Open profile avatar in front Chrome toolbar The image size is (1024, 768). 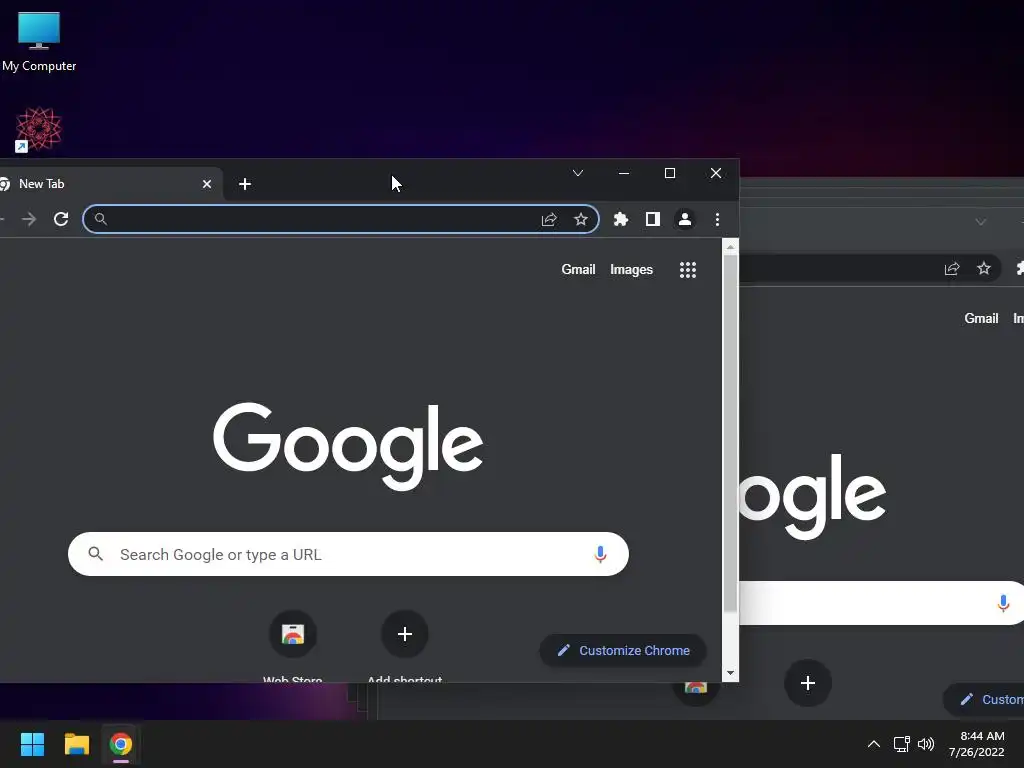tap(684, 219)
